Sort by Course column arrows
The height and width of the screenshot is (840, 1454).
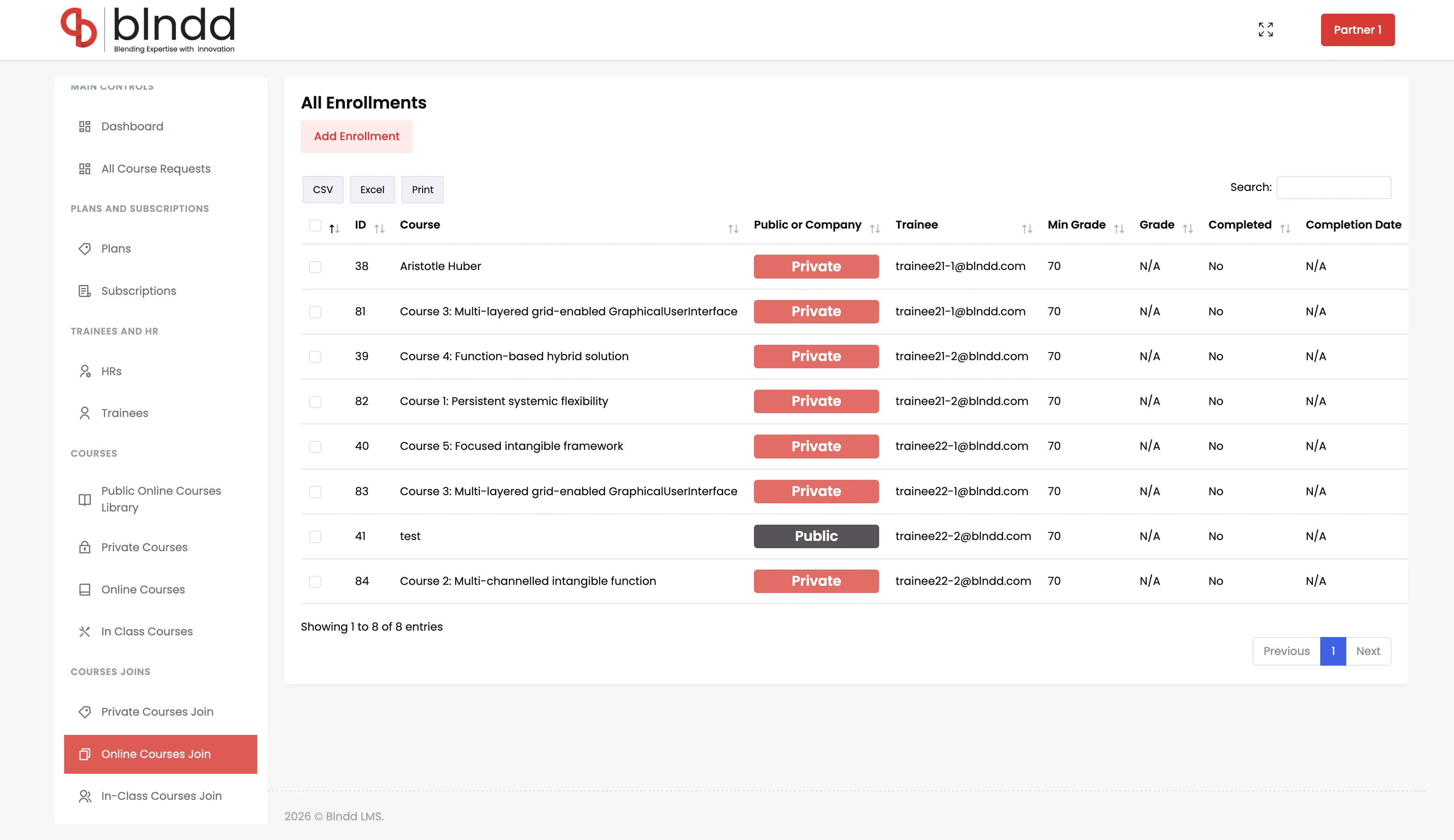(x=733, y=229)
